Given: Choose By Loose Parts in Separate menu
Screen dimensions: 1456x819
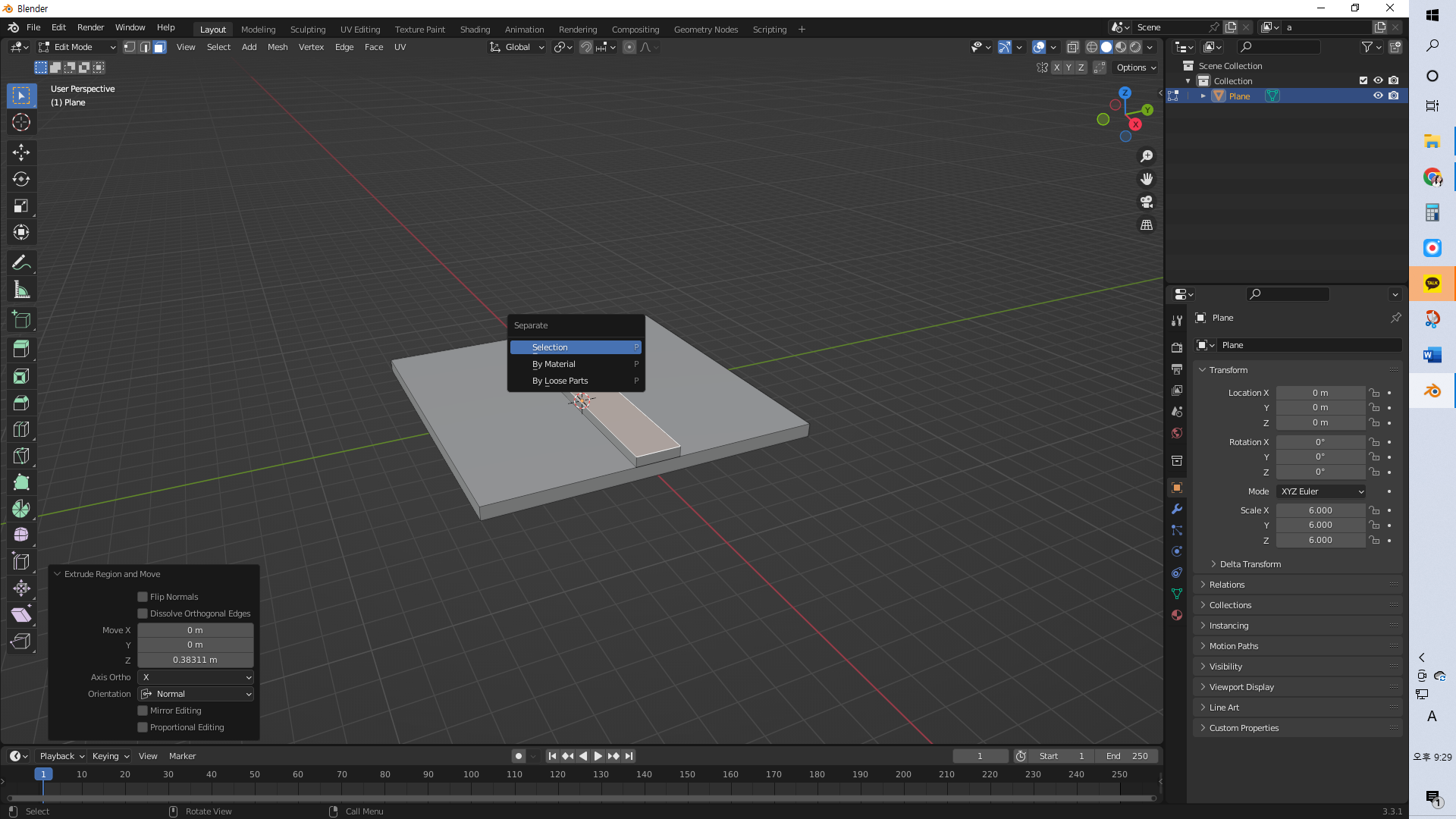Looking at the screenshot, I should [x=560, y=381].
